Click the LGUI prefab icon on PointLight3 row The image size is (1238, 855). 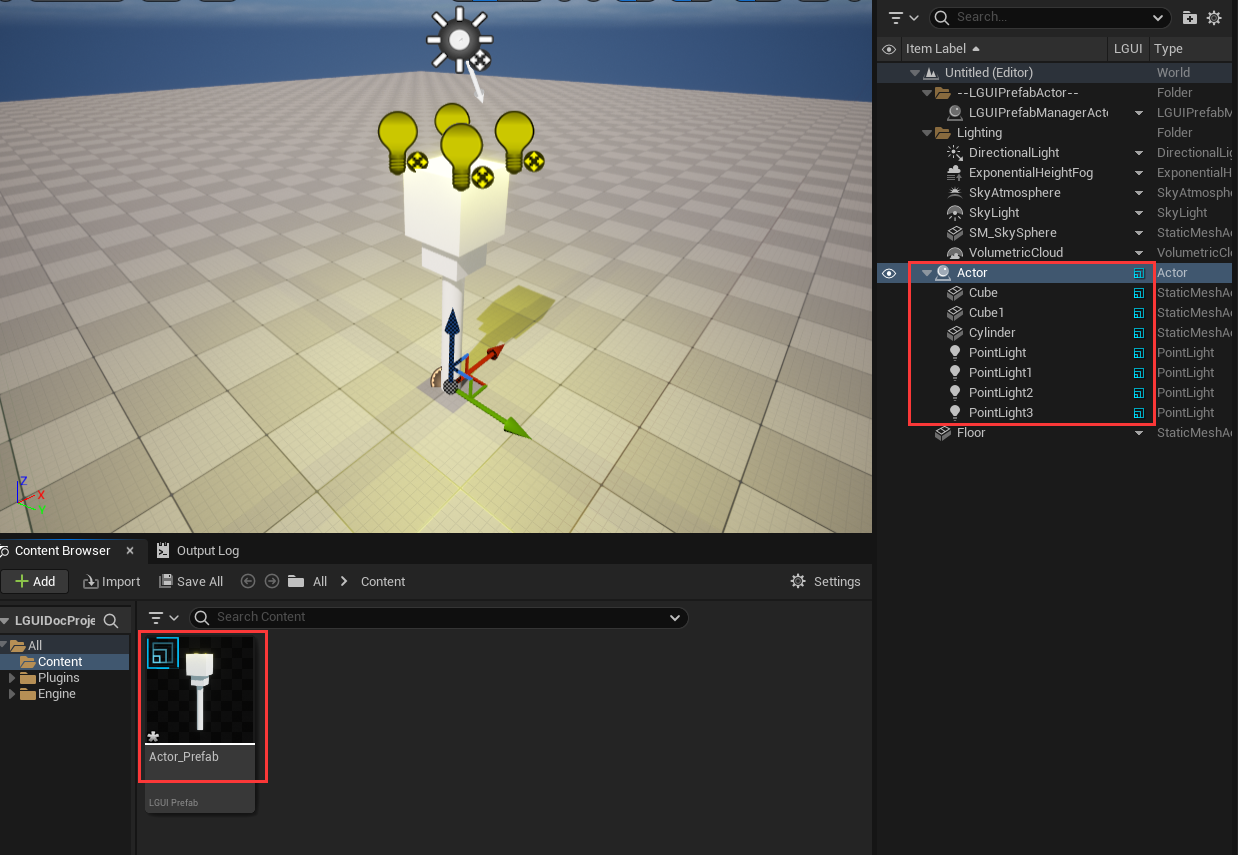1138,413
